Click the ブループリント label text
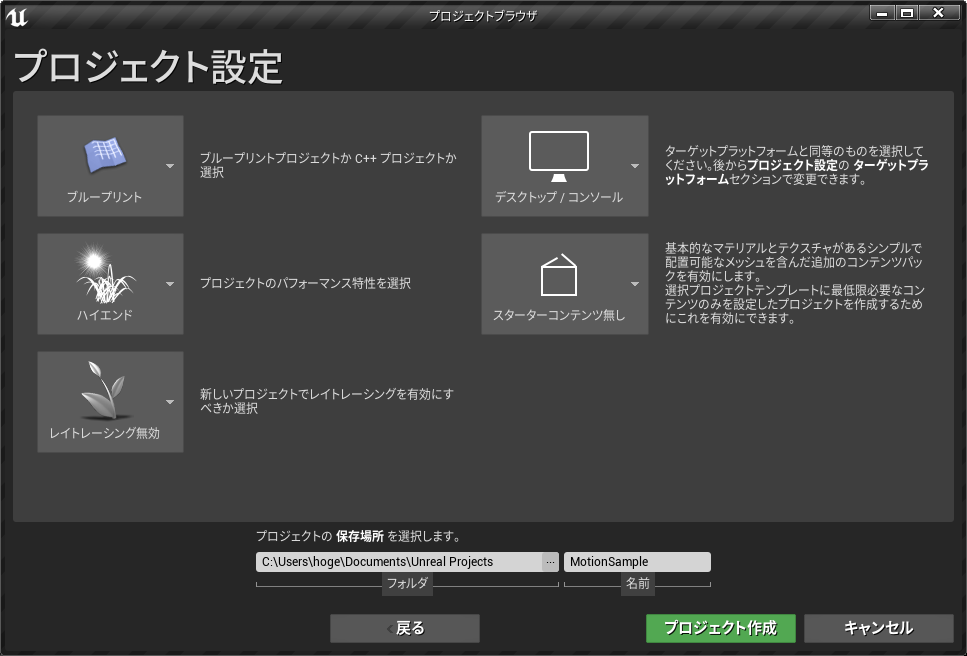 click(x=104, y=197)
